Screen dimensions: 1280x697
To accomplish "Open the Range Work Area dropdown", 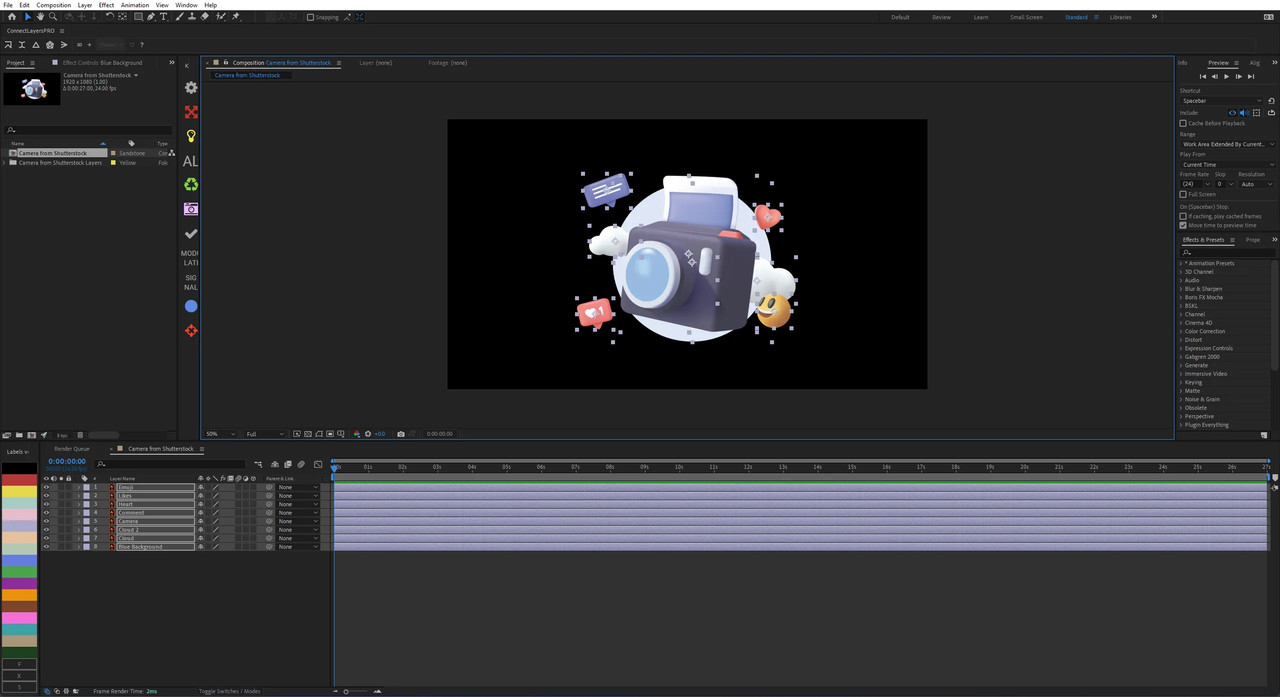I will point(1228,144).
